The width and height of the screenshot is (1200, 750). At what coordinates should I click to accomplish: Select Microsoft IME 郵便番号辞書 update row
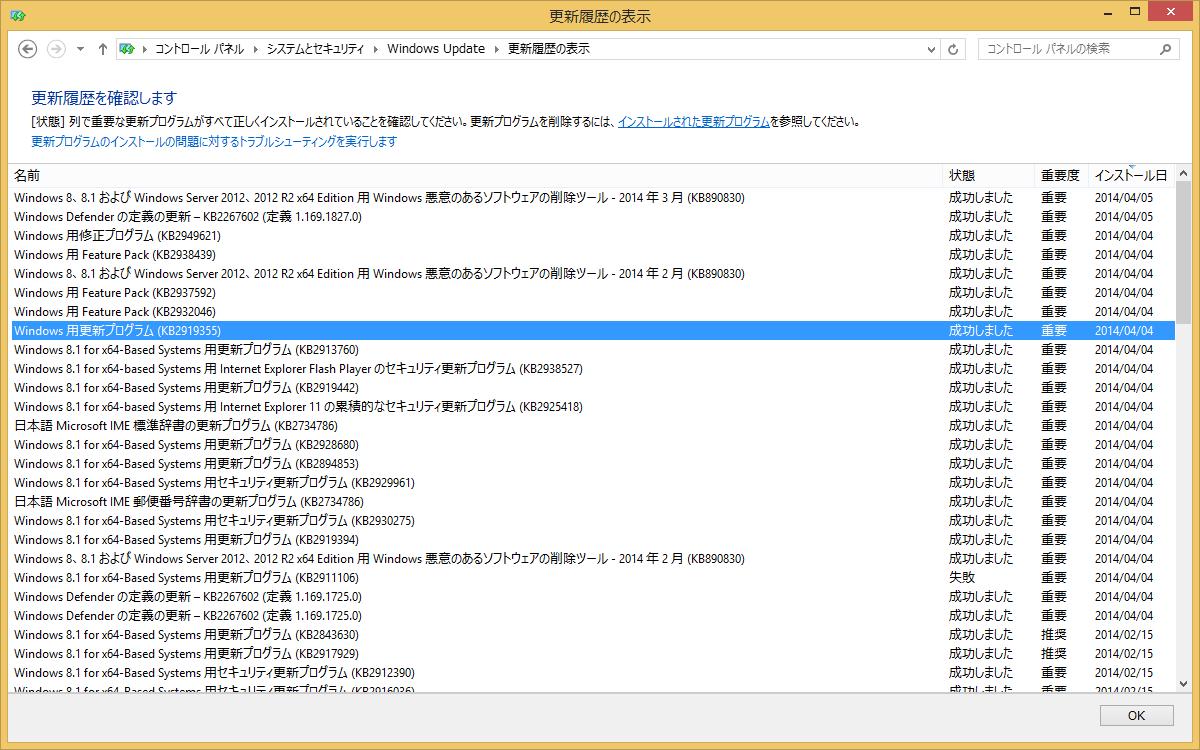click(593, 502)
